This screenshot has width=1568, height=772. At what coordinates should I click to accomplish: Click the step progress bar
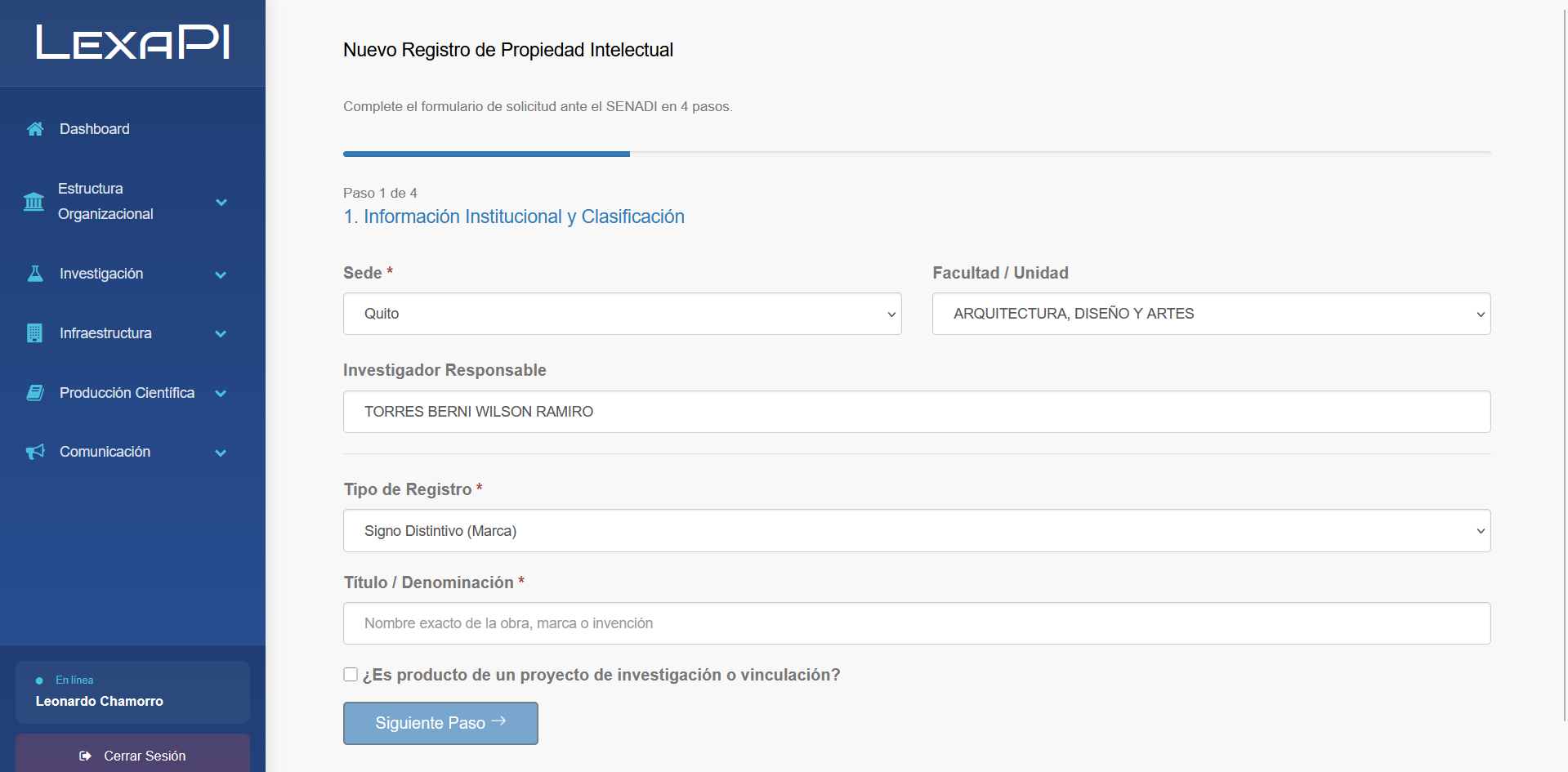point(917,154)
